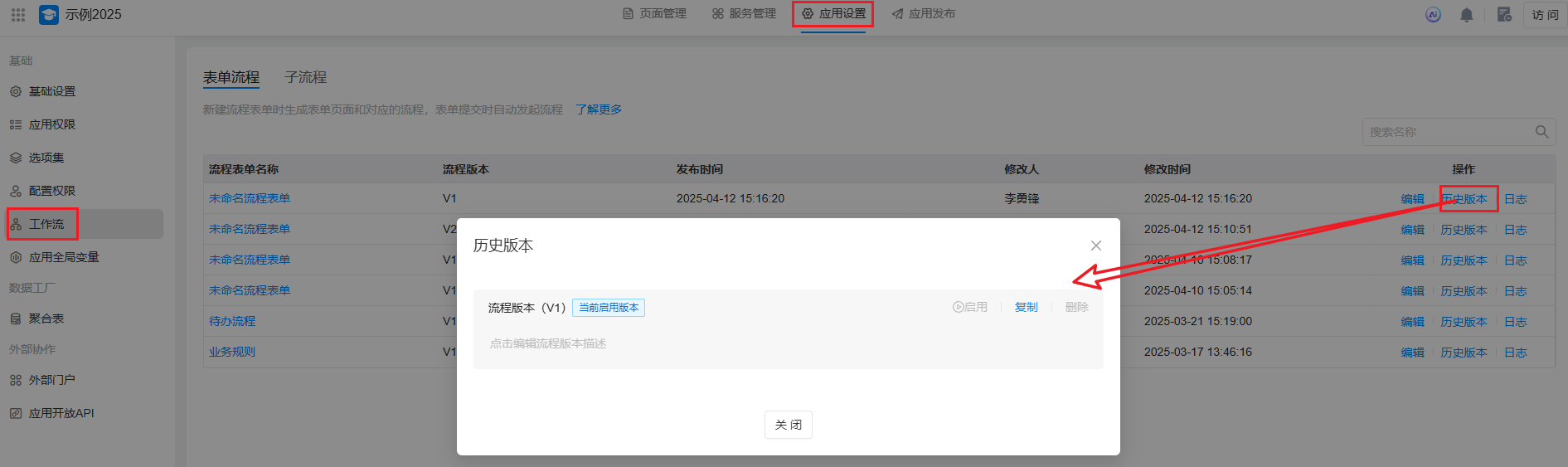
Task: Go to 应用发布 top tab
Action: click(x=923, y=14)
